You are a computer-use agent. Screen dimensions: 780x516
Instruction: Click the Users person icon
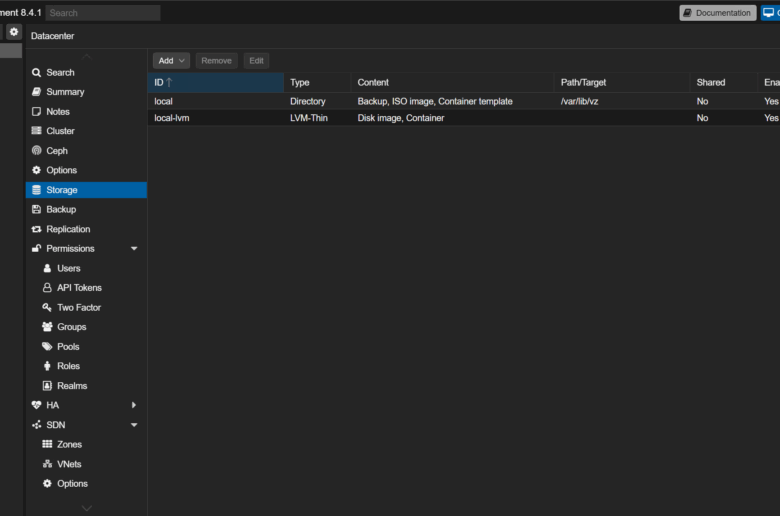[x=47, y=268]
